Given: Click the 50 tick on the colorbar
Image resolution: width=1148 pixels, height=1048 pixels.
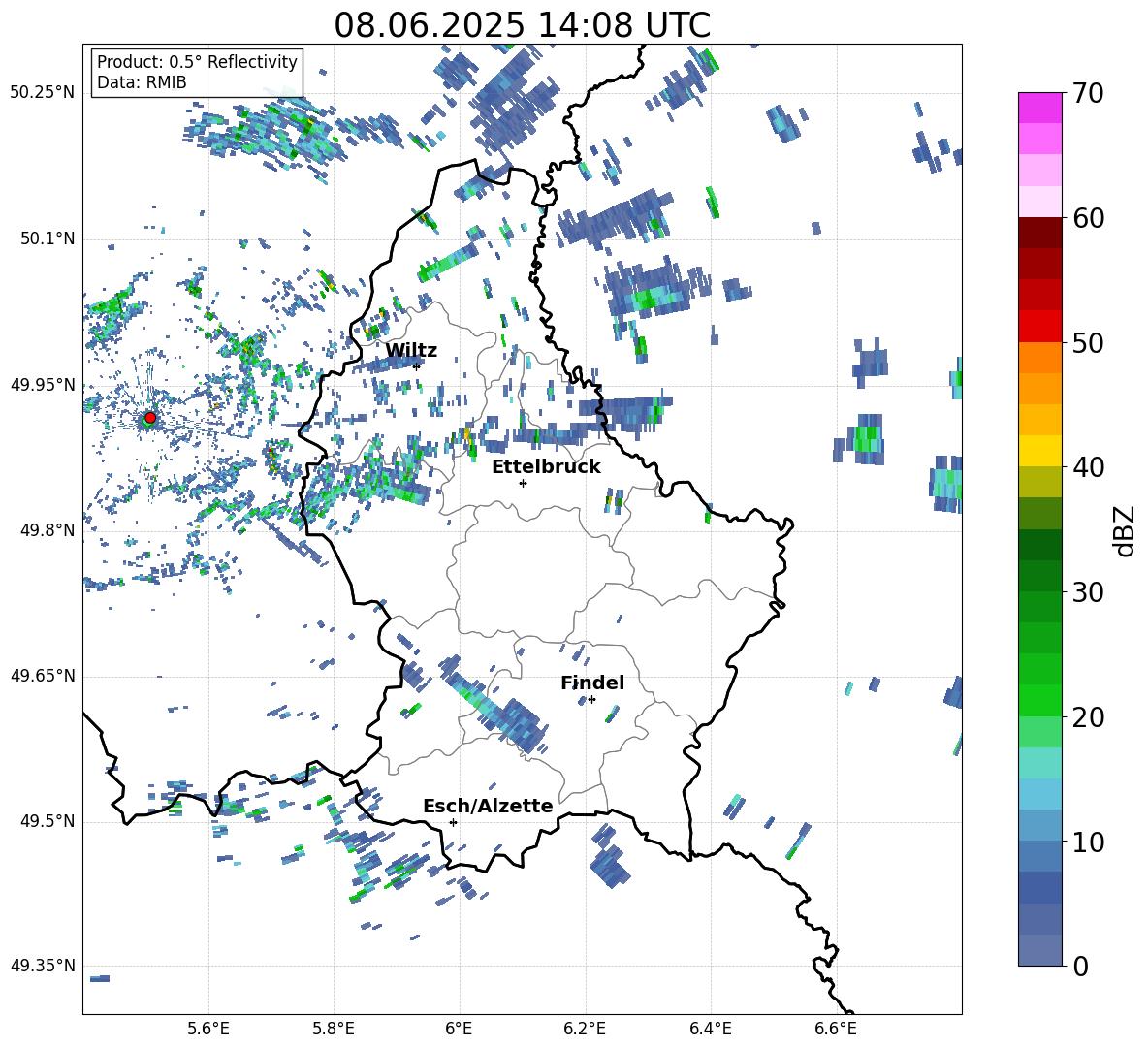Looking at the screenshot, I should pos(1087,342).
